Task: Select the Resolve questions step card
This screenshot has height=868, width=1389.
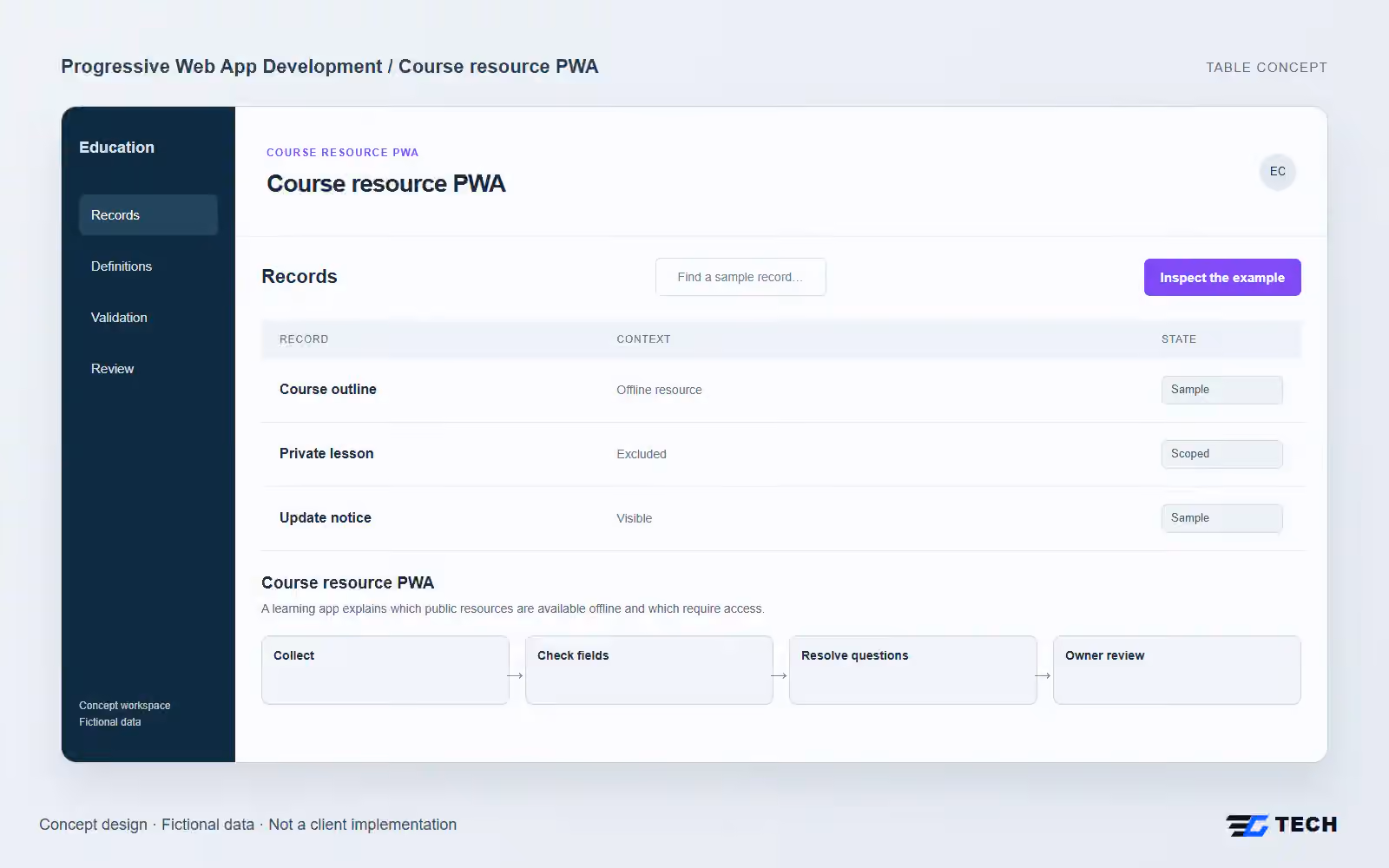Action: (912, 670)
